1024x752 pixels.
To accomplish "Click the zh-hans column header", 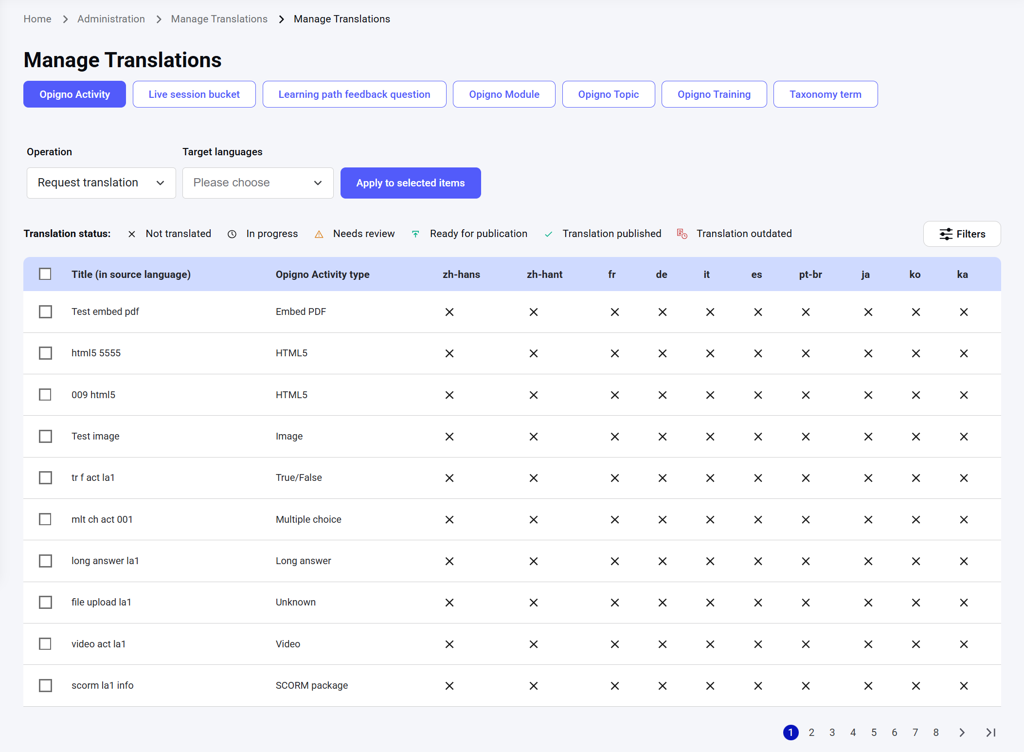I will coord(461,274).
